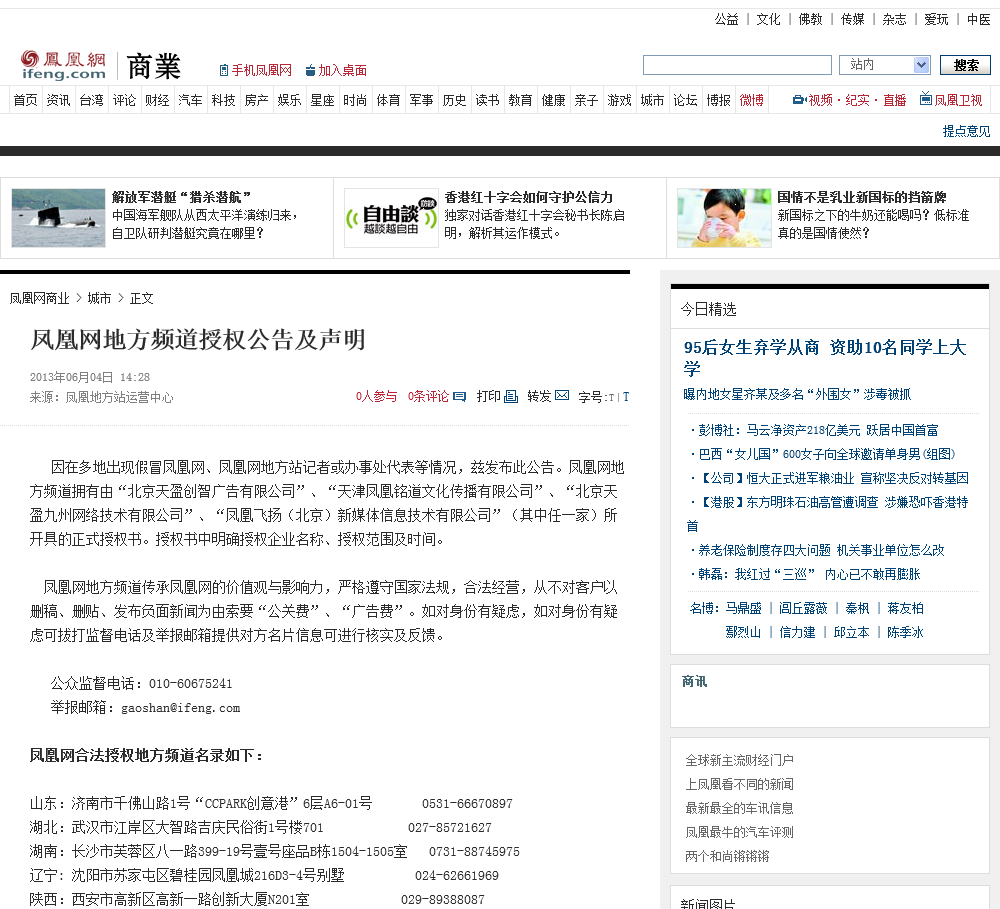Open headline 国情不是乳业新国标的挡箭牌
This screenshot has height=909, width=1000.
click(862, 197)
